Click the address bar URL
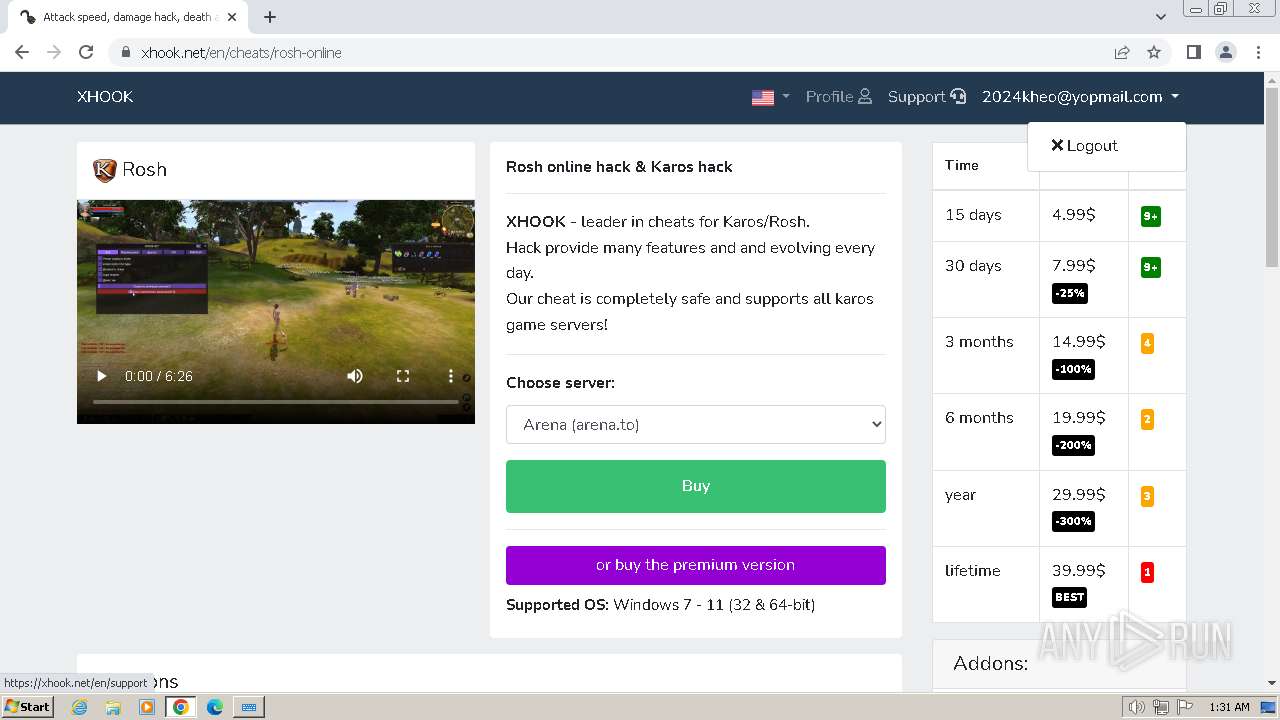 pos(241,53)
